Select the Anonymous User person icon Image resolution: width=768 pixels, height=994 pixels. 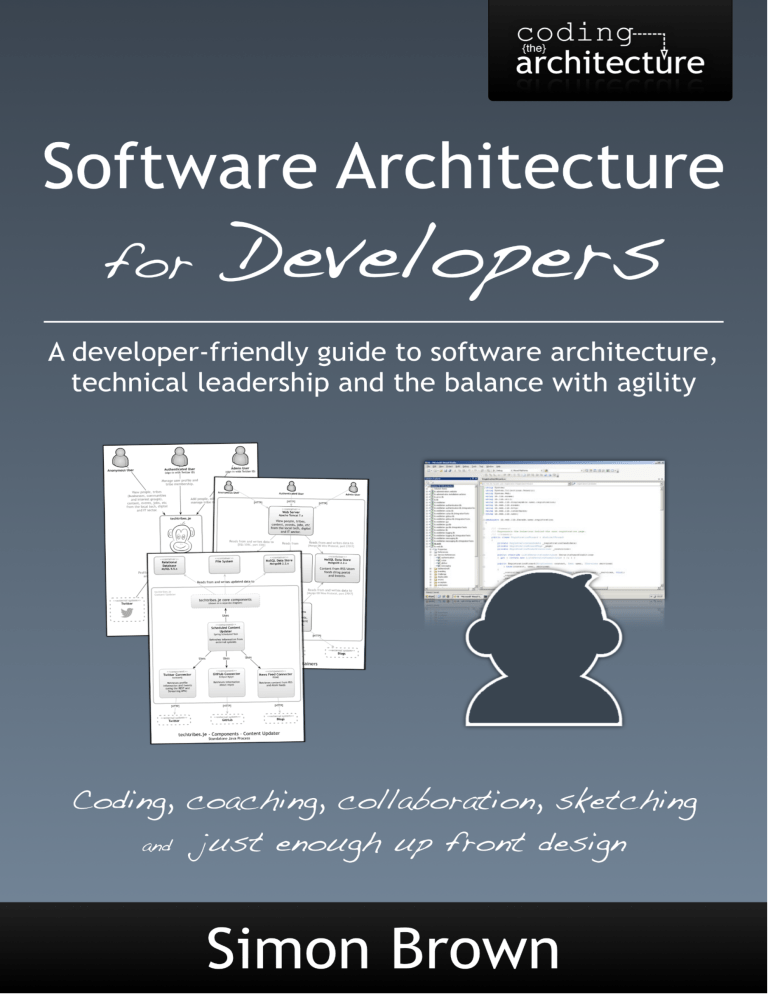pyautogui.click(x=120, y=458)
